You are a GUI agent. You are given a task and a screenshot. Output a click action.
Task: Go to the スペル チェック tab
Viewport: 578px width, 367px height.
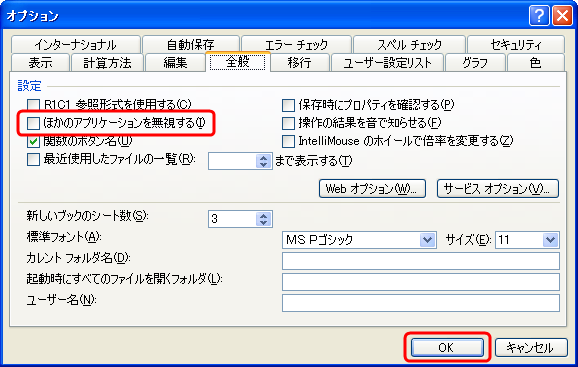tap(409, 45)
